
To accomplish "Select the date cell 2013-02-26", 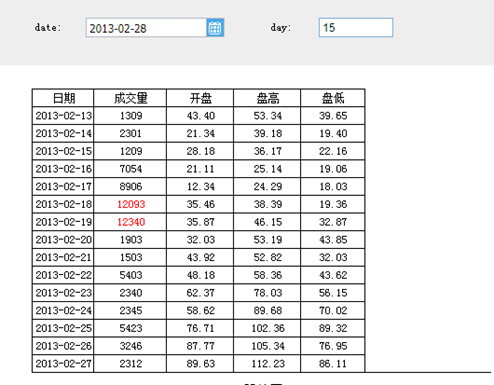I will (x=63, y=346).
